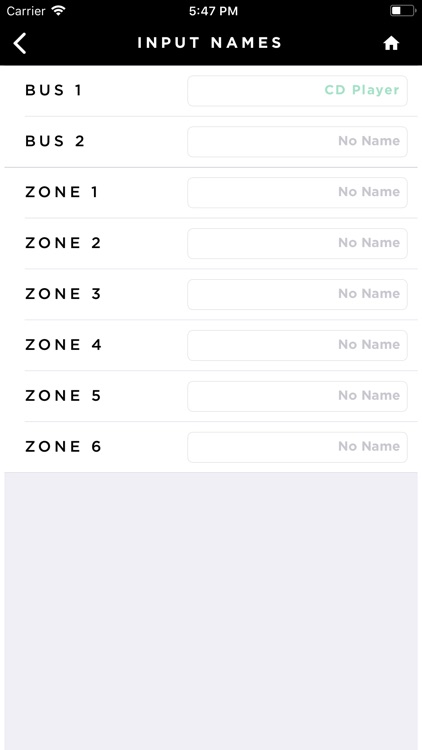The height and width of the screenshot is (750, 422).
Task: Select the ZONE 6 name field
Action: click(297, 447)
